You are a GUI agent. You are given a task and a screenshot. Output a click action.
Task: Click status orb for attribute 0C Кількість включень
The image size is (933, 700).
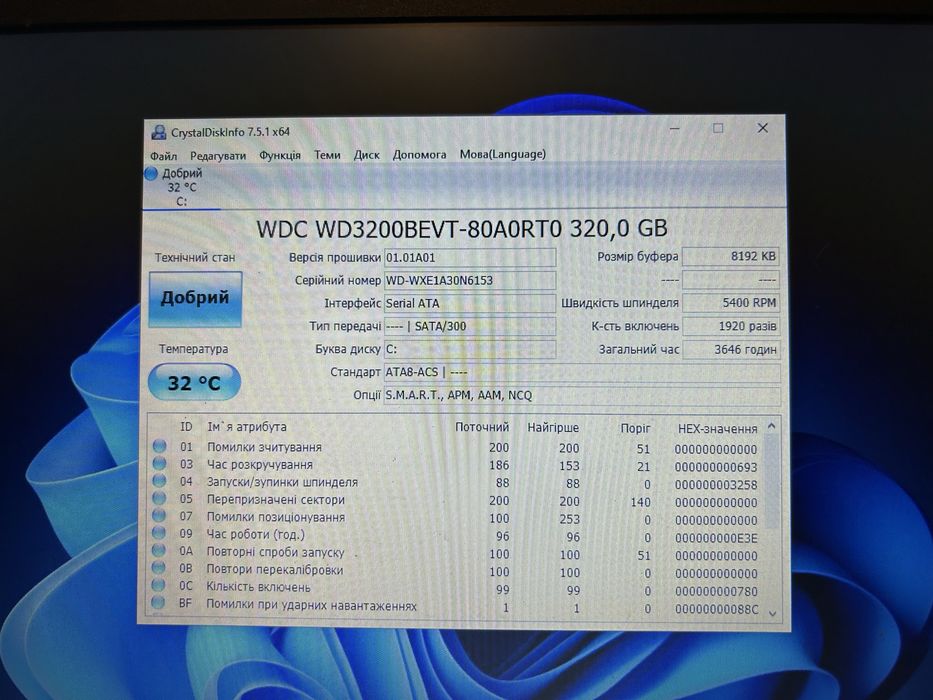158,585
